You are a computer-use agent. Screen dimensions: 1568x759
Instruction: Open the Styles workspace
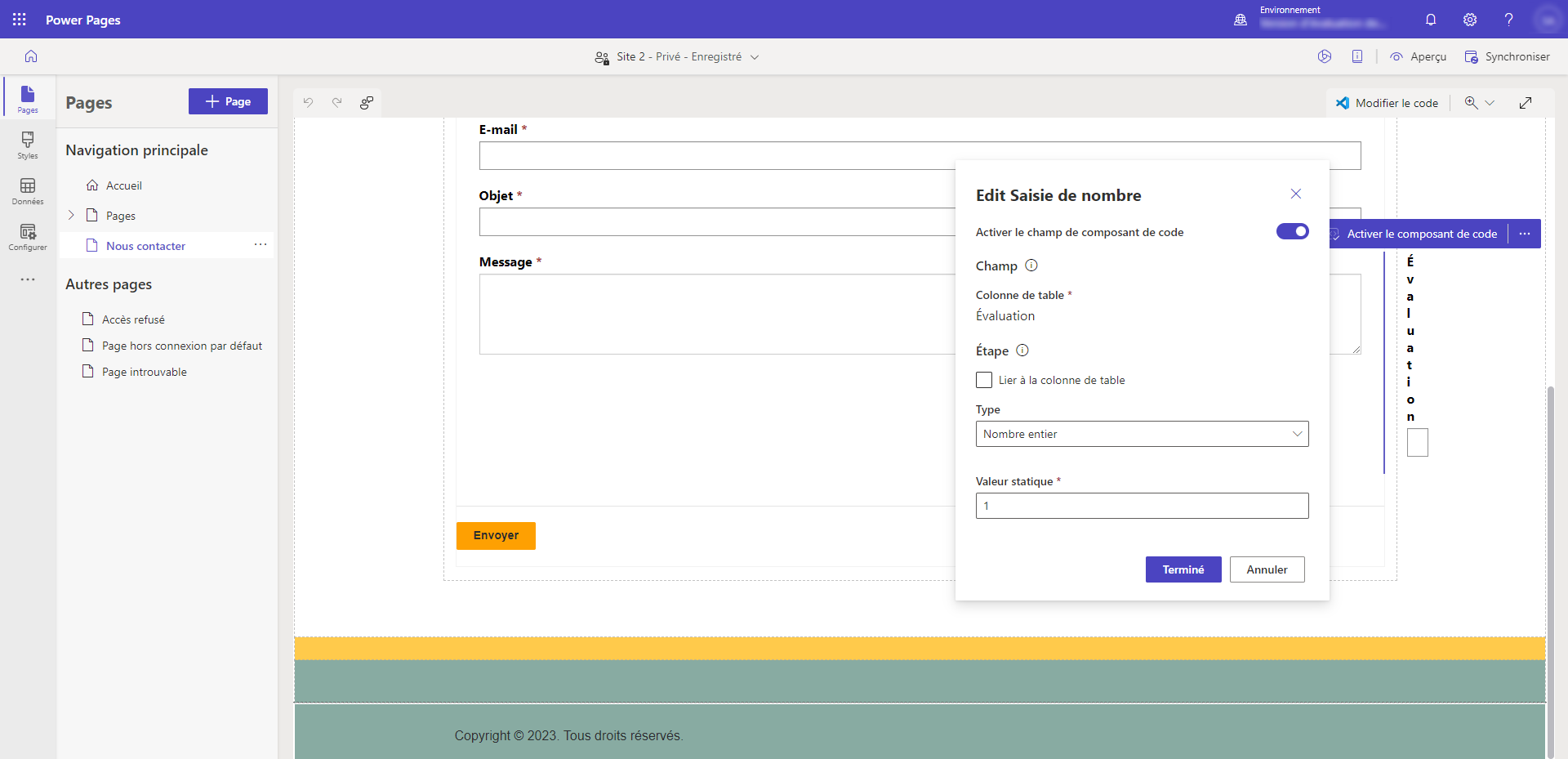28,145
